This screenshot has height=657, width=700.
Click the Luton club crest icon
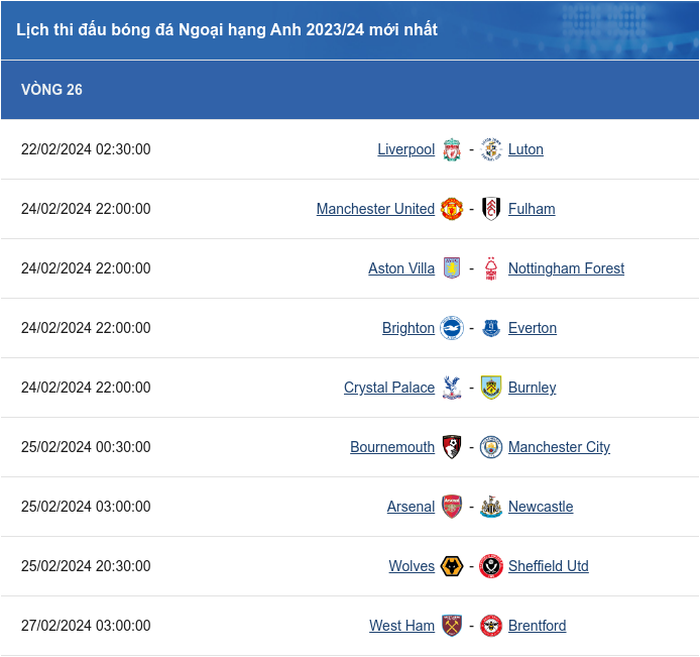[x=491, y=150]
